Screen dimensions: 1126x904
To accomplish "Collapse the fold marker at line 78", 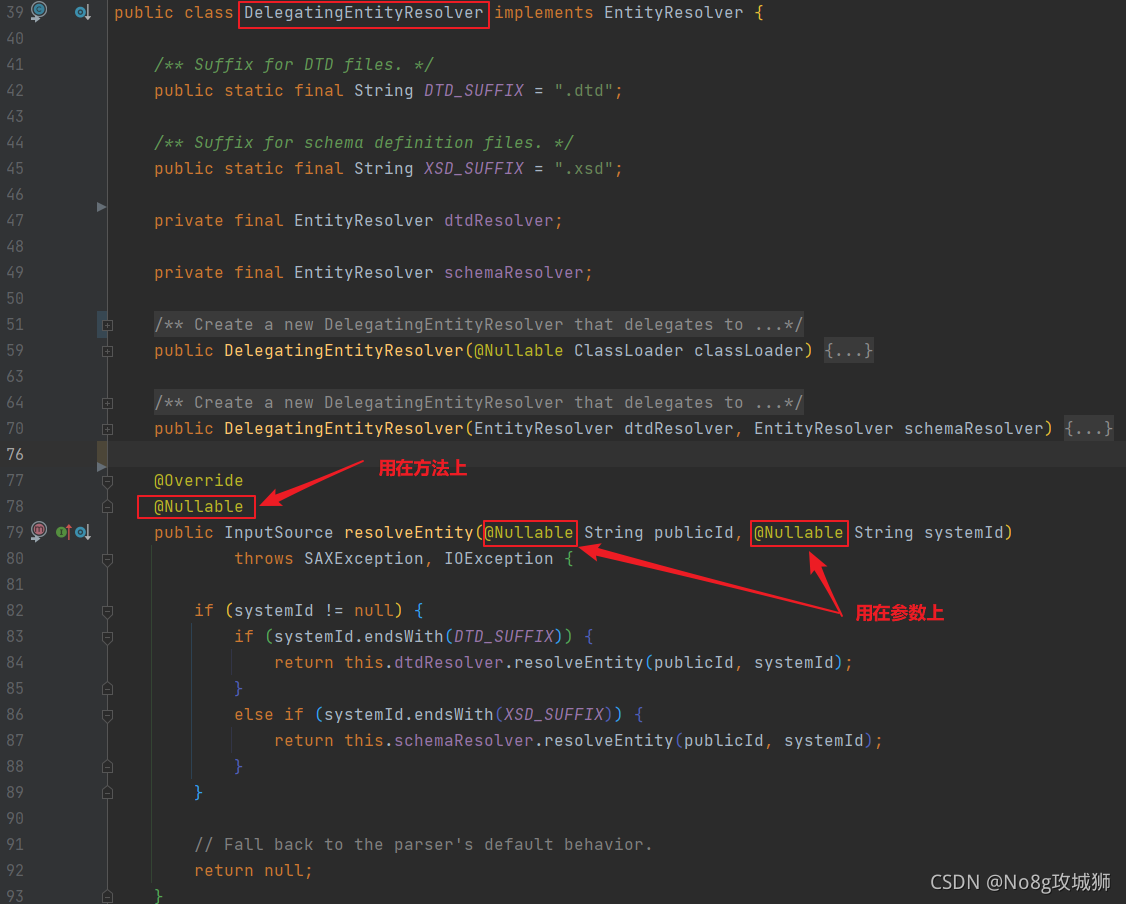I will 107,507.
